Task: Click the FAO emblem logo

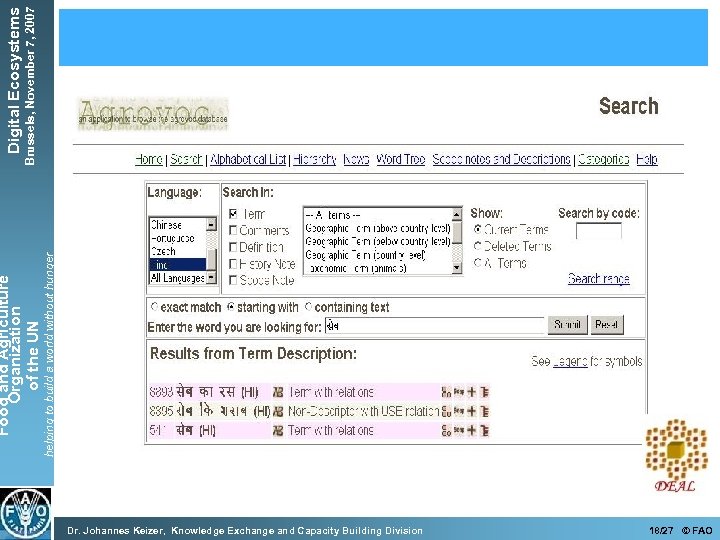Action: coord(26,513)
